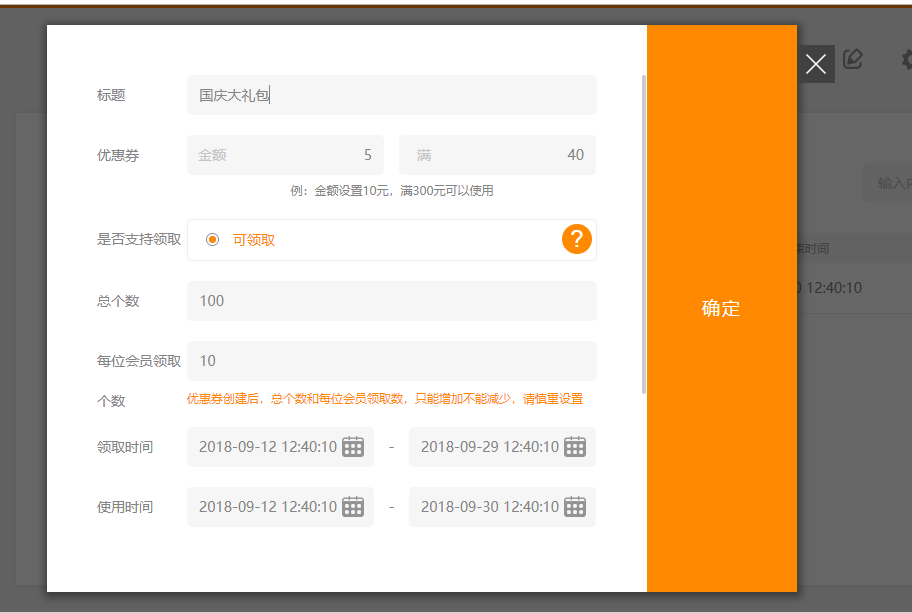Click the 标题 title input field
The image size is (912, 613).
(391, 95)
